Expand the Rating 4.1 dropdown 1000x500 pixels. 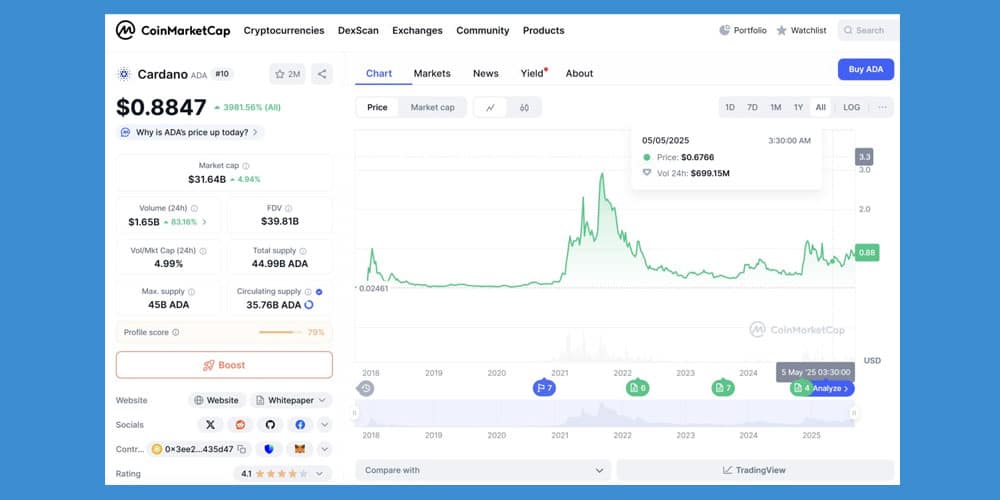click(283, 474)
